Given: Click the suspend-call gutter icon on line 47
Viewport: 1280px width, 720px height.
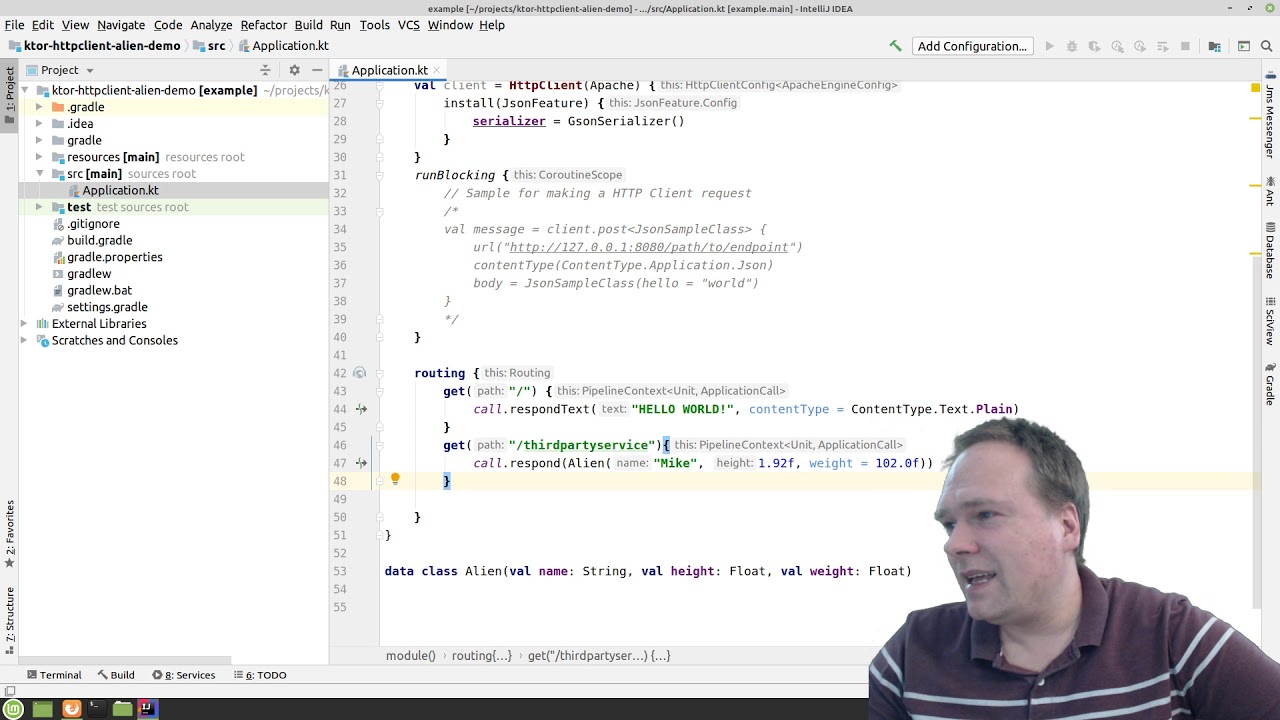Looking at the screenshot, I should pyautogui.click(x=361, y=463).
